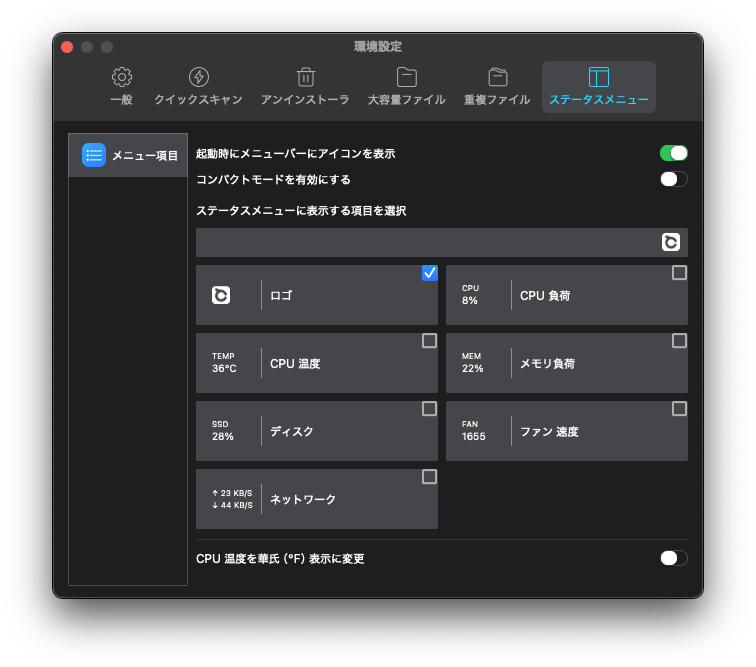Click the CPU 8% preview value
The width and height of the screenshot is (756, 667).
(x=470, y=295)
